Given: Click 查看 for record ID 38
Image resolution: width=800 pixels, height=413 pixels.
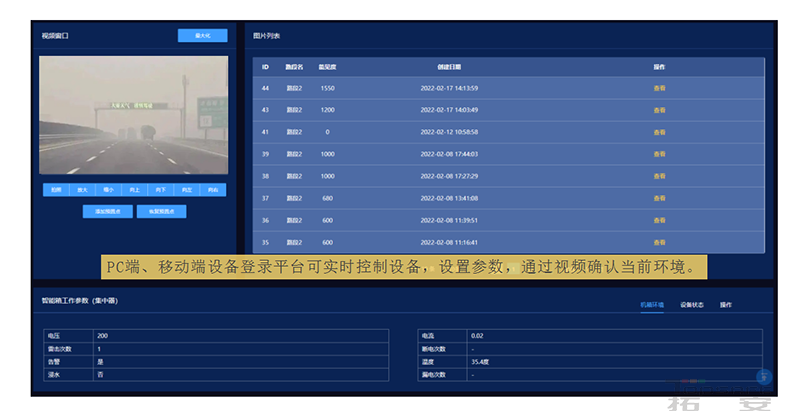Looking at the screenshot, I should [x=660, y=176].
